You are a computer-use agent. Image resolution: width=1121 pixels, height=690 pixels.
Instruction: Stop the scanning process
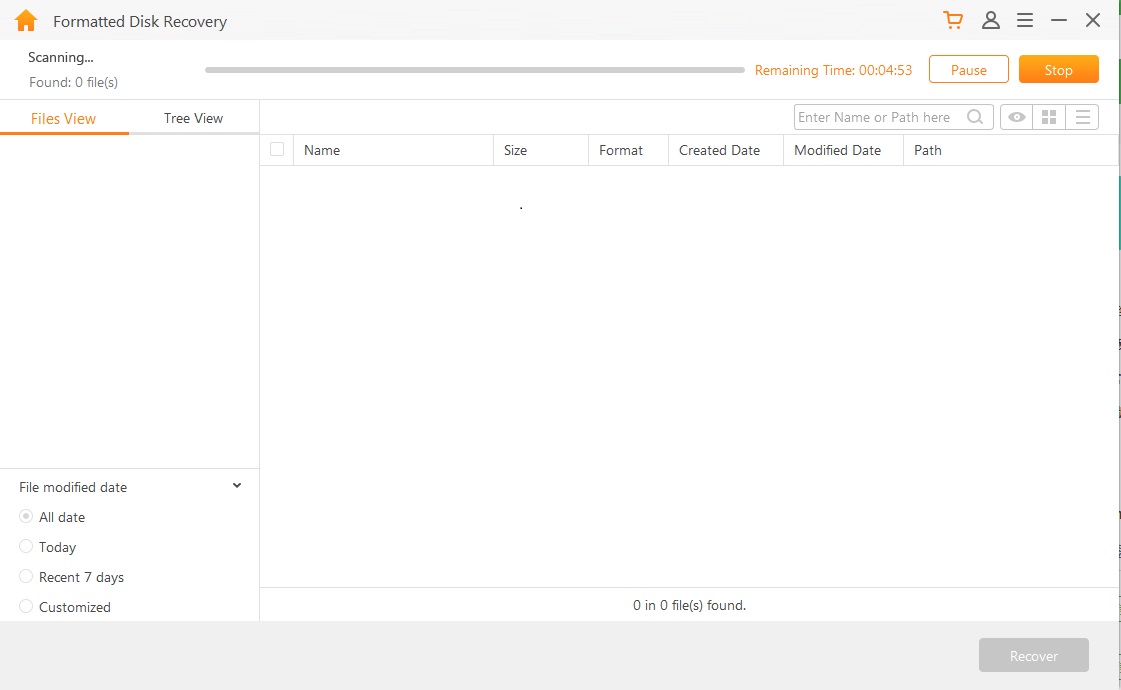(x=1058, y=70)
